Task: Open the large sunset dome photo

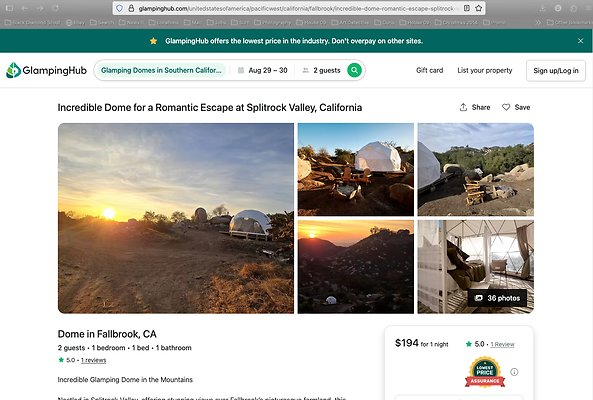Action: click(x=176, y=218)
